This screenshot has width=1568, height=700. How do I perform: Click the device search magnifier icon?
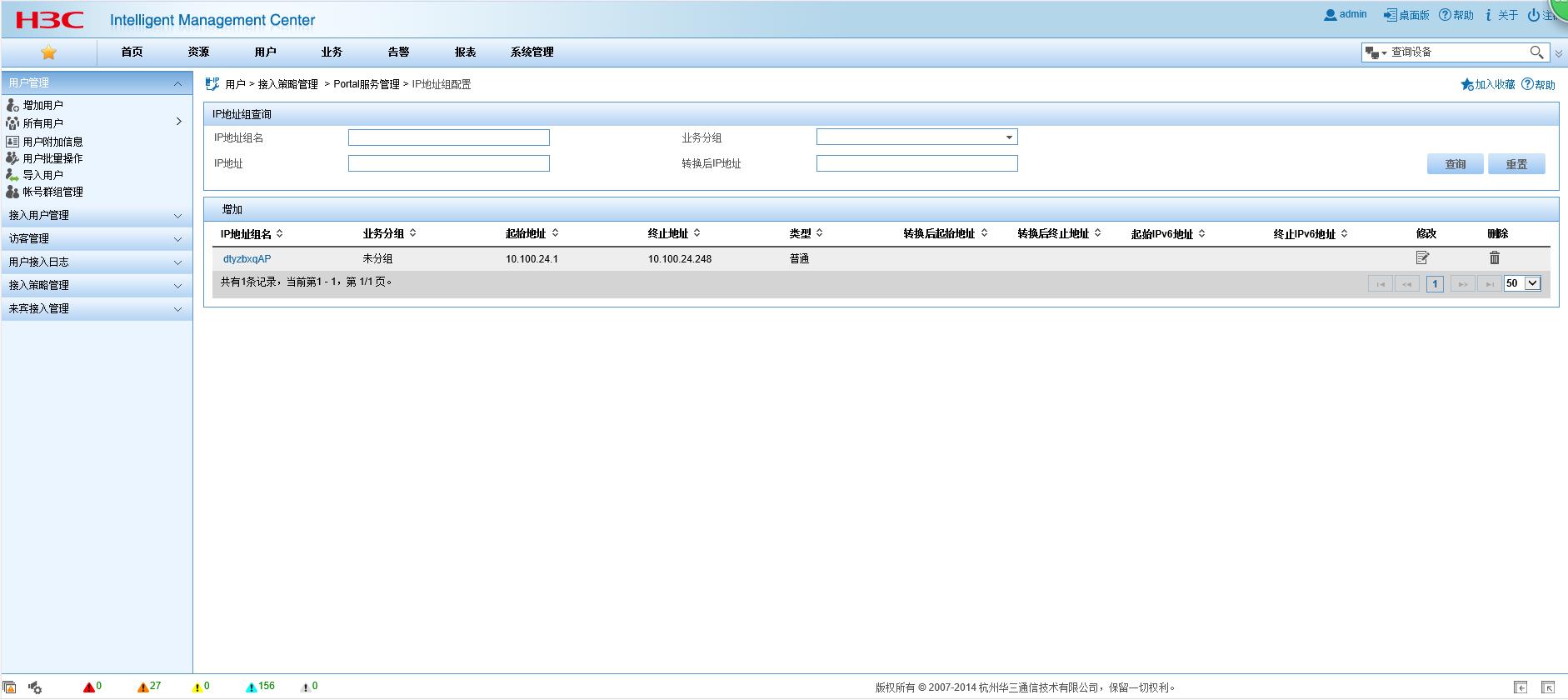[x=1537, y=52]
